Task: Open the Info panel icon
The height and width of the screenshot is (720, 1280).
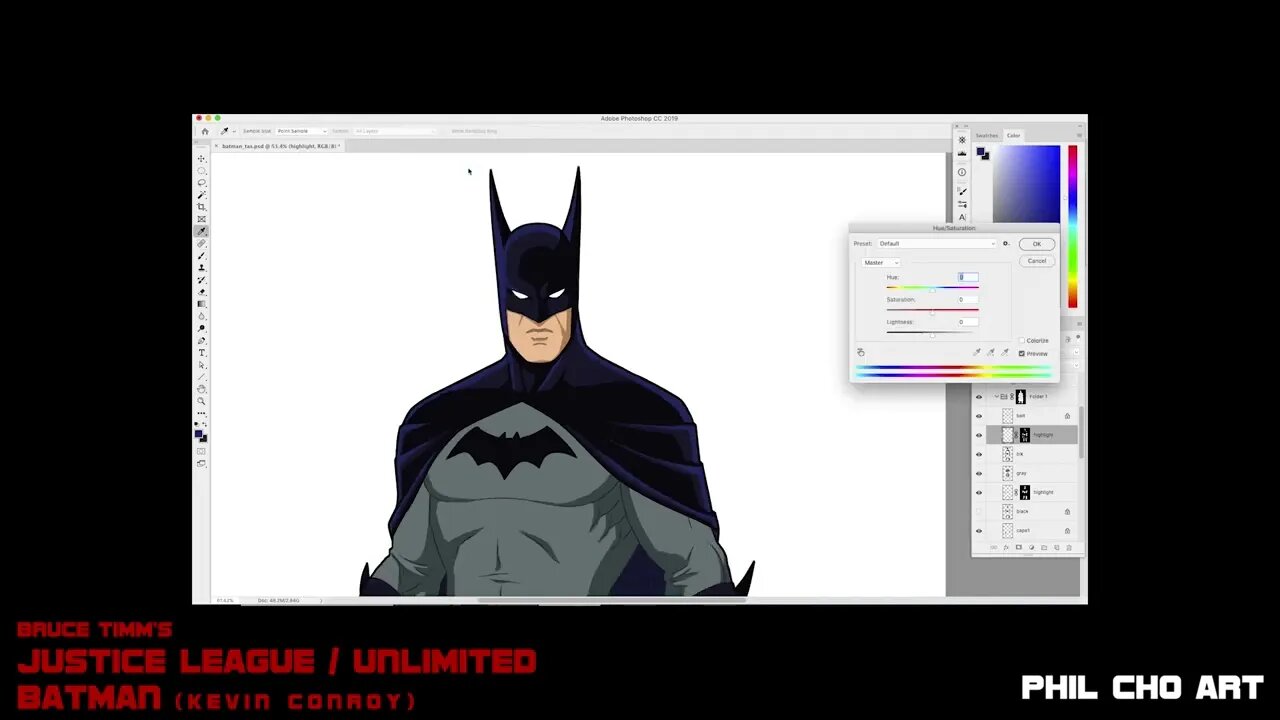Action: click(962, 172)
